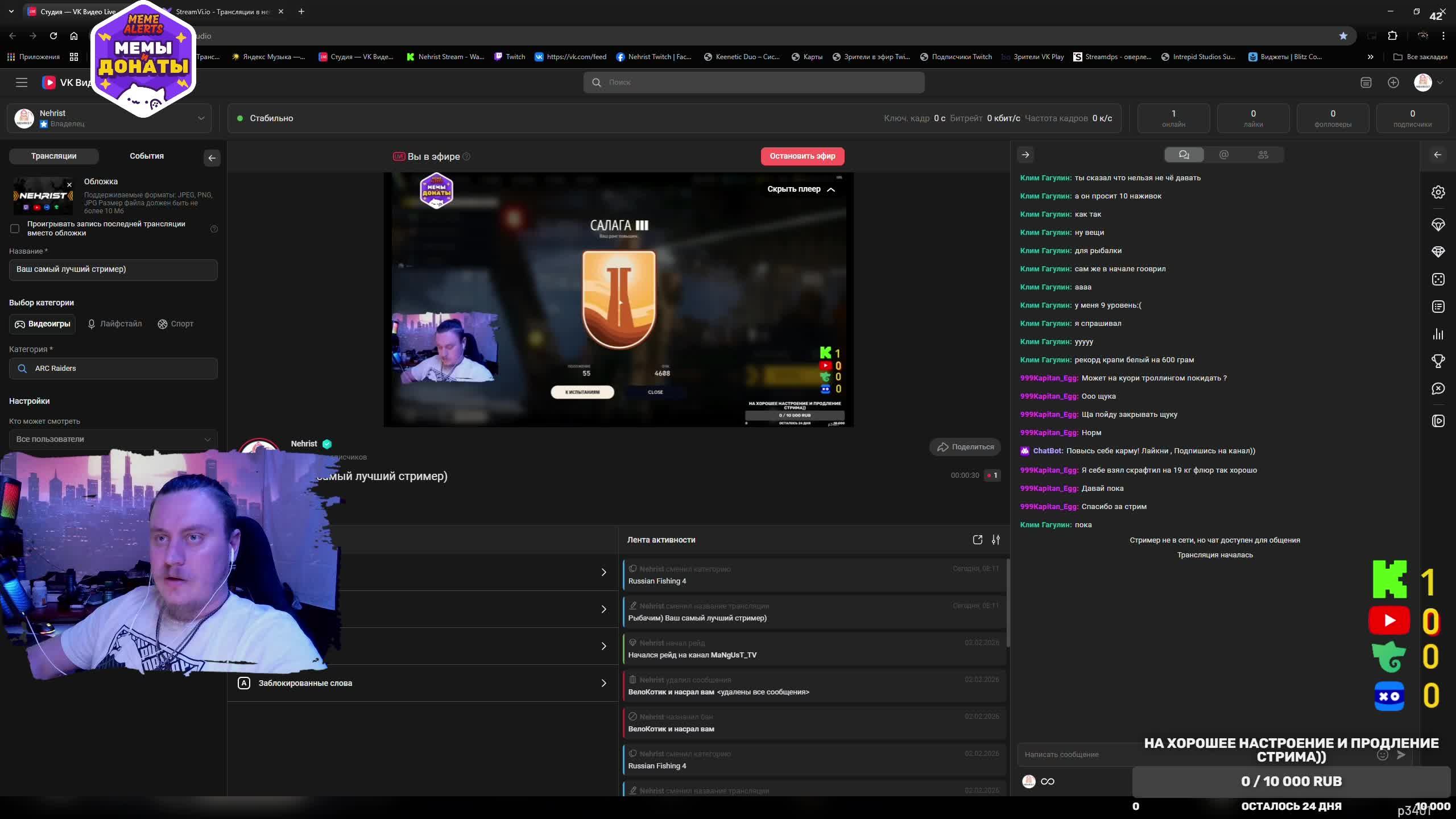Click the dice icon in right sidebar
This screenshot has width=1456, height=819.
pyautogui.click(x=1438, y=279)
